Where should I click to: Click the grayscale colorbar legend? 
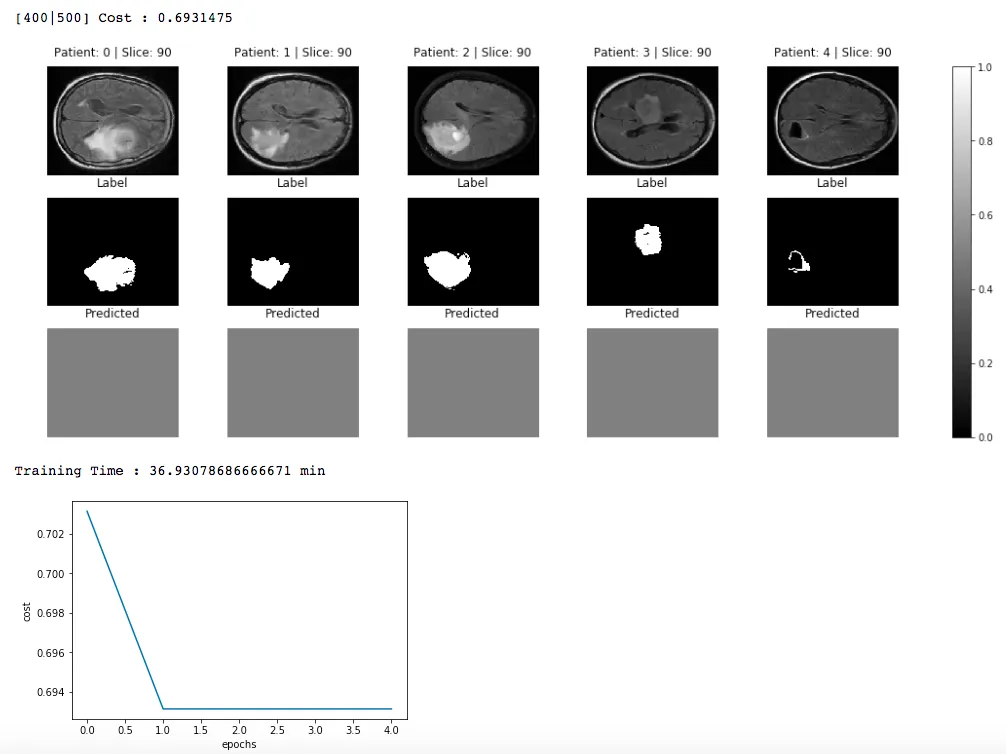pos(962,252)
